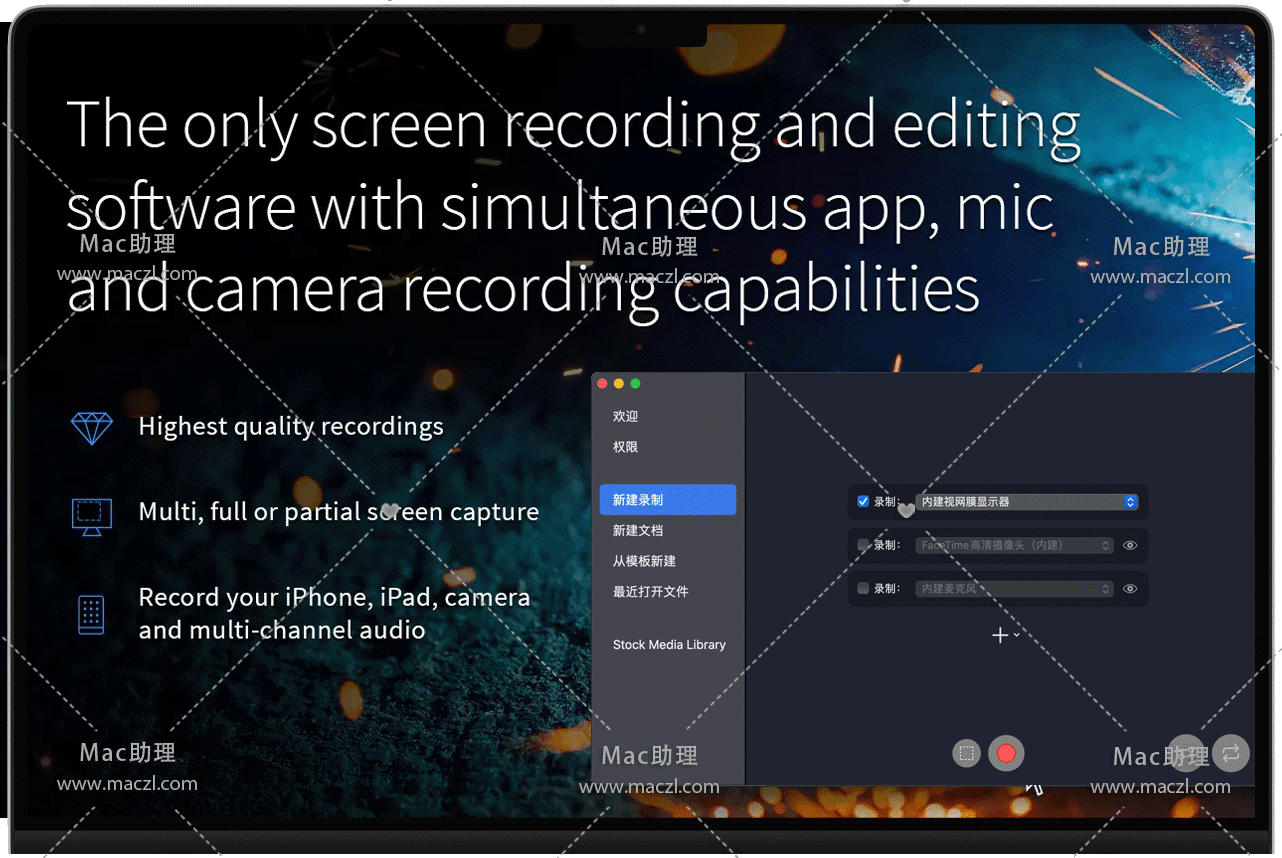Click the plus icon to add source
This screenshot has height=858, width=1282.
tap(999, 635)
